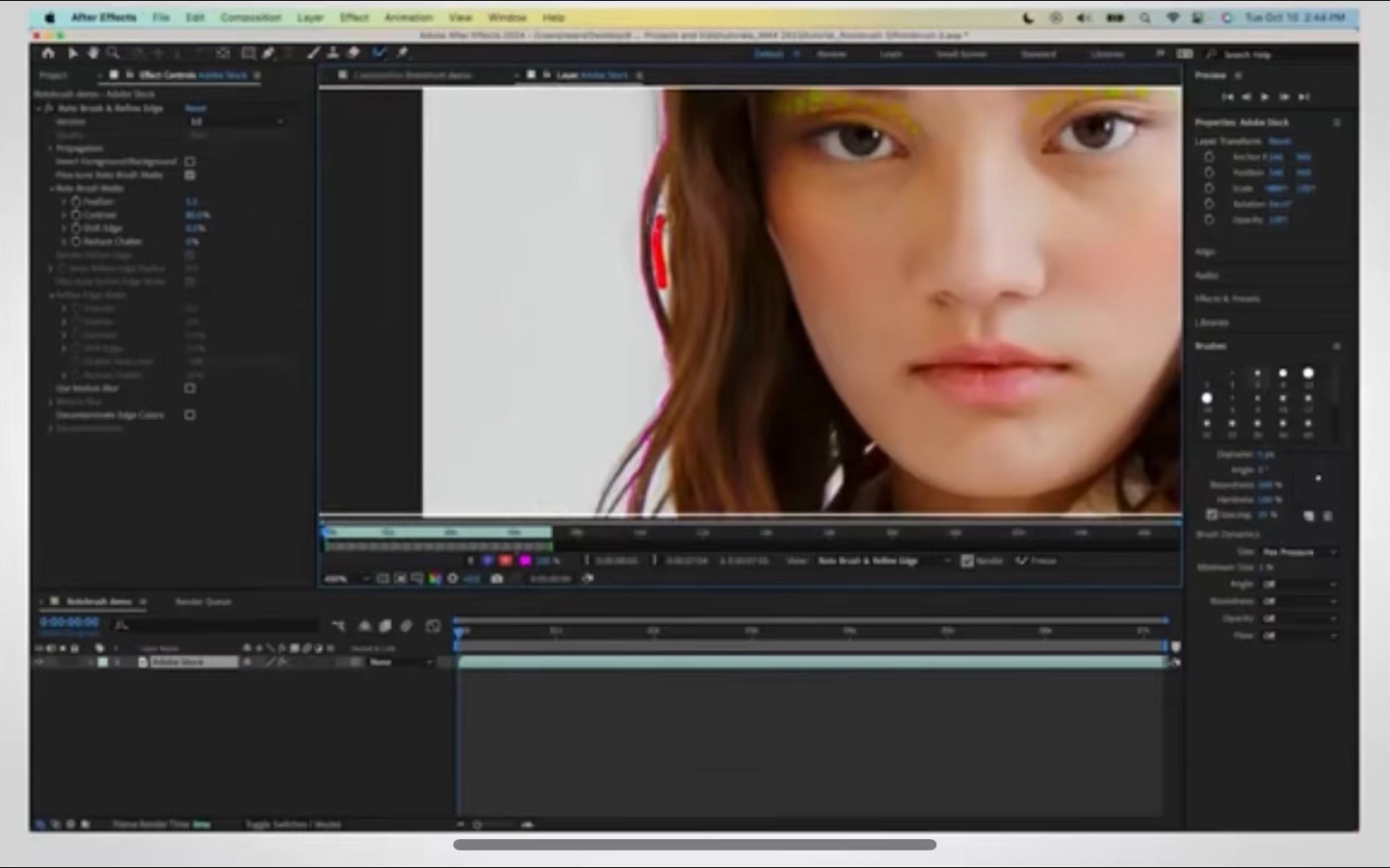Click the Freeze button
Image resolution: width=1390 pixels, height=868 pixels.
[x=1037, y=561]
